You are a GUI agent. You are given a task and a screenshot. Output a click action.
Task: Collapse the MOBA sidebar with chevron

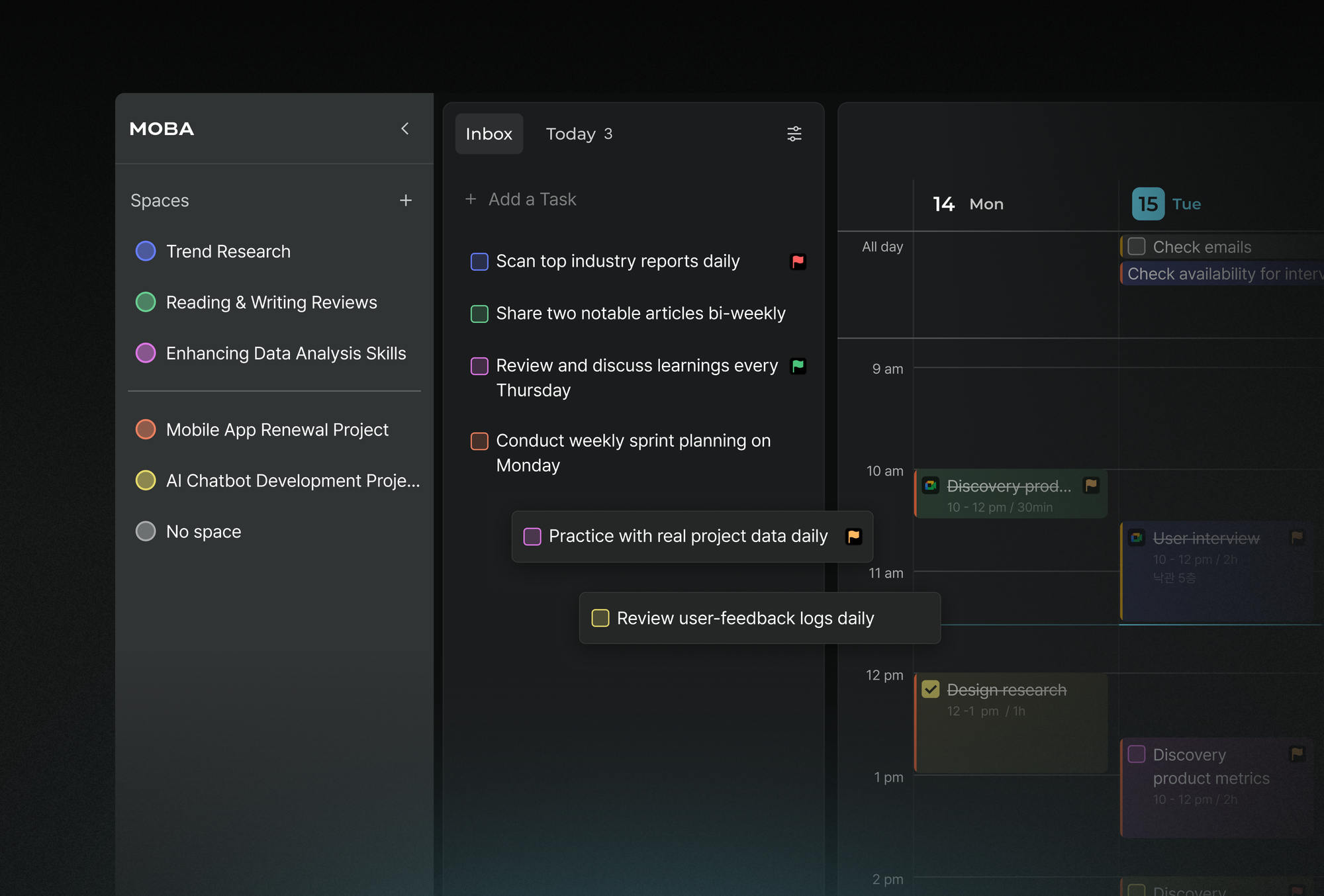(x=404, y=128)
